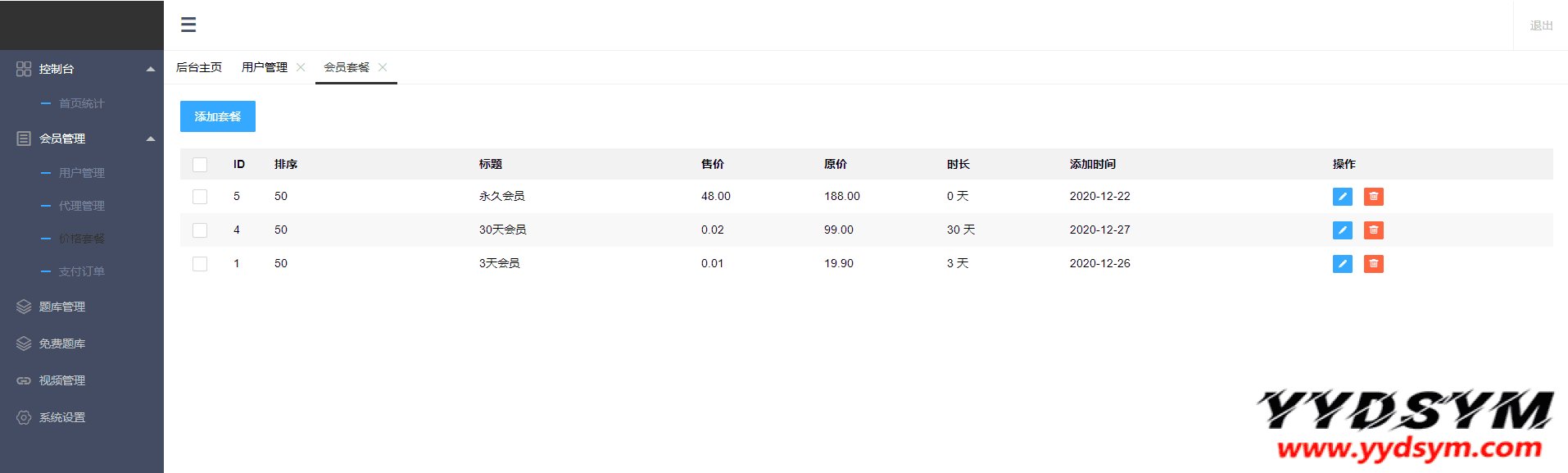Open 视频管理 menu label

pos(62,380)
